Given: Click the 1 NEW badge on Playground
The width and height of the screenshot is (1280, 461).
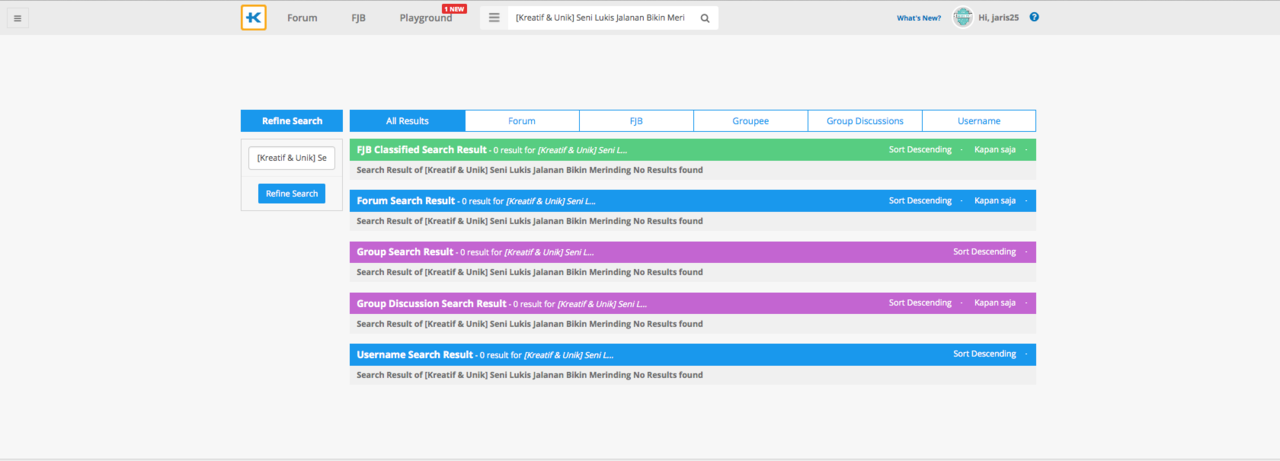Looking at the screenshot, I should (454, 8).
